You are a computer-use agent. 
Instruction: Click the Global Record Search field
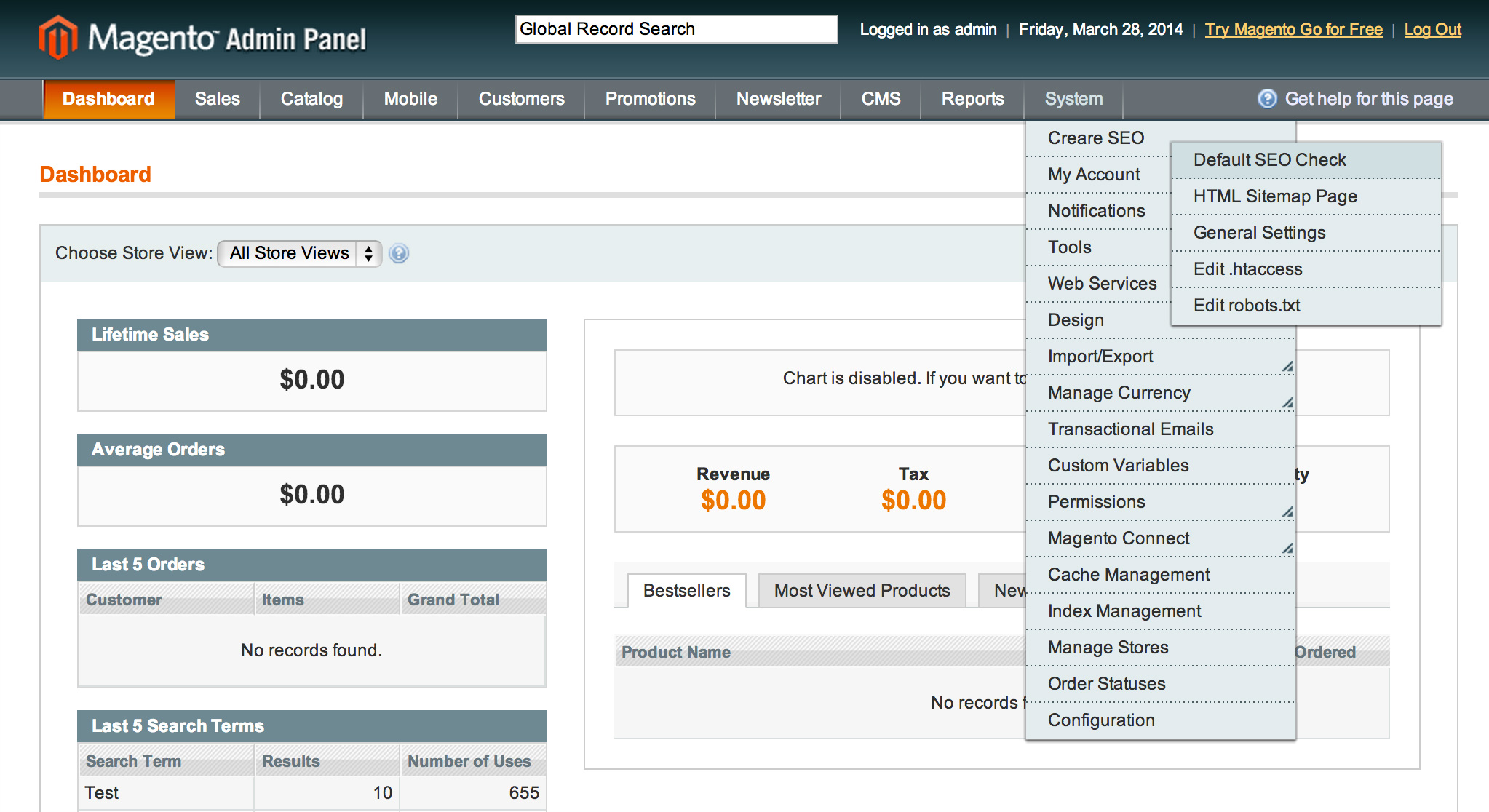click(x=676, y=29)
